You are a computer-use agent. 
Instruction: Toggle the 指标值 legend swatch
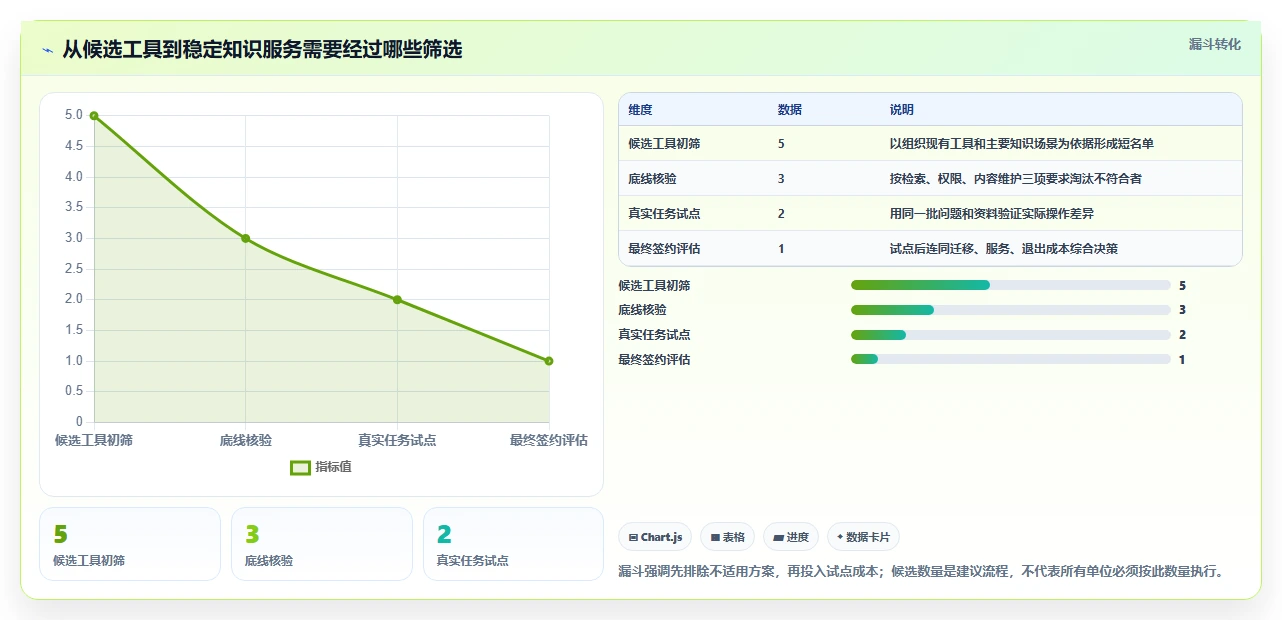pyautogui.click(x=300, y=467)
